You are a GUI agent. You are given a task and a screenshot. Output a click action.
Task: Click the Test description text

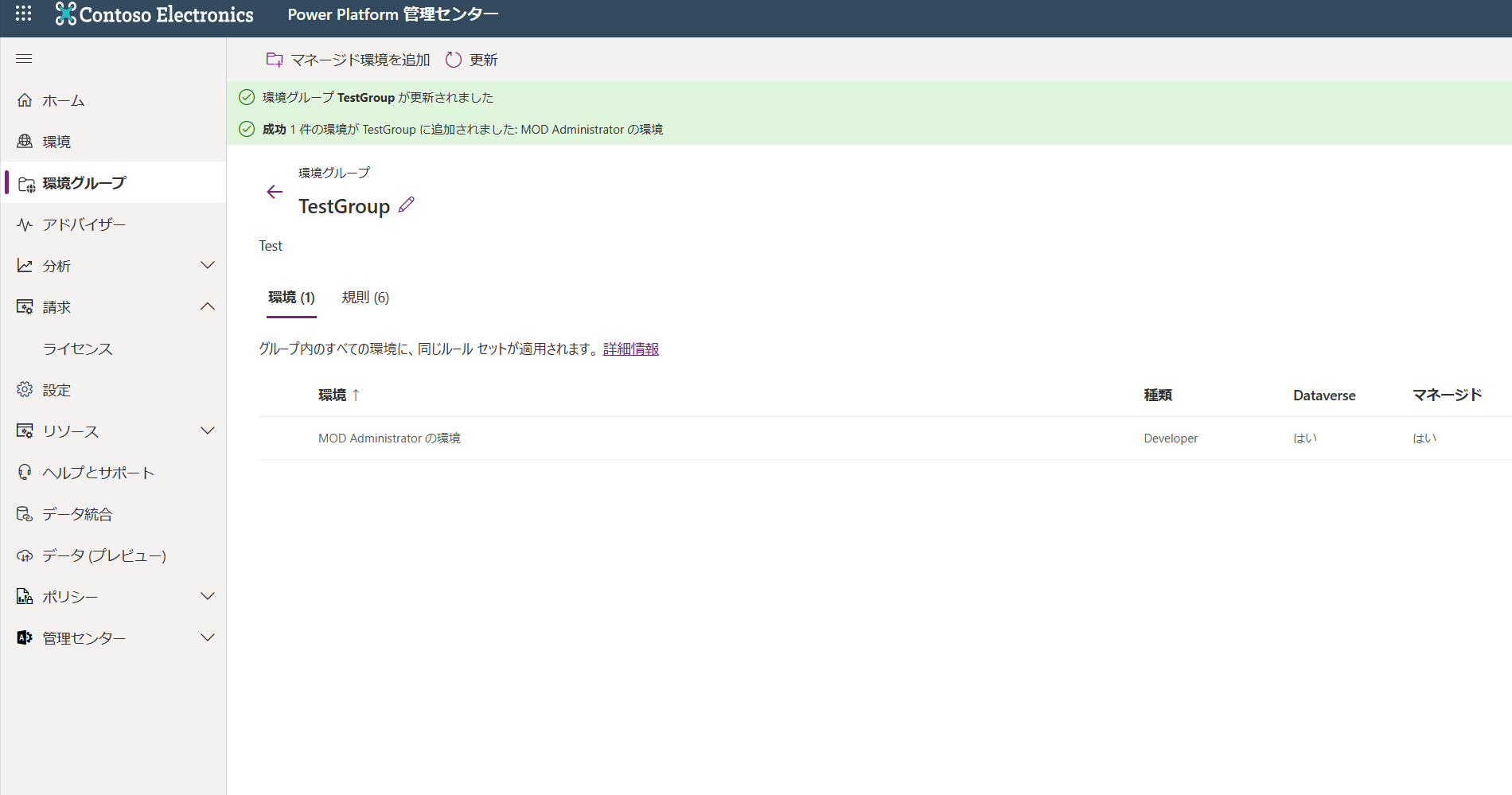[271, 246]
